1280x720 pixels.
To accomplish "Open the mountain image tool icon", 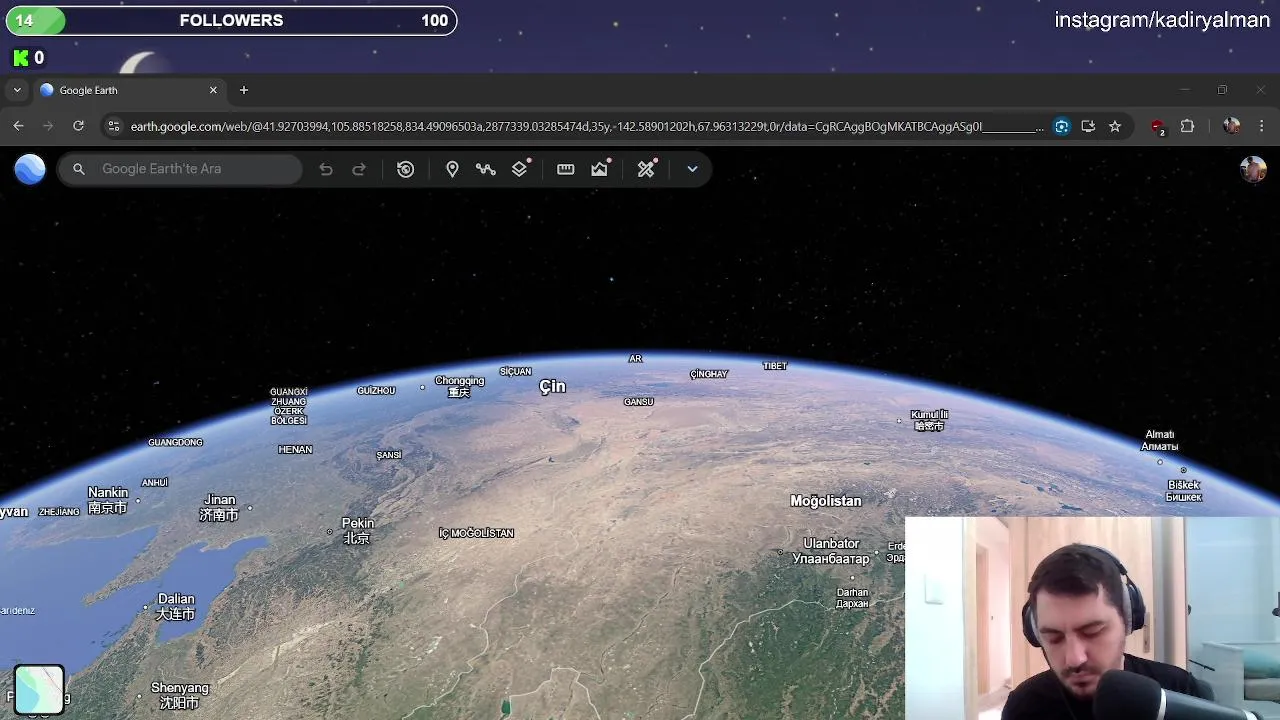I will [600, 169].
